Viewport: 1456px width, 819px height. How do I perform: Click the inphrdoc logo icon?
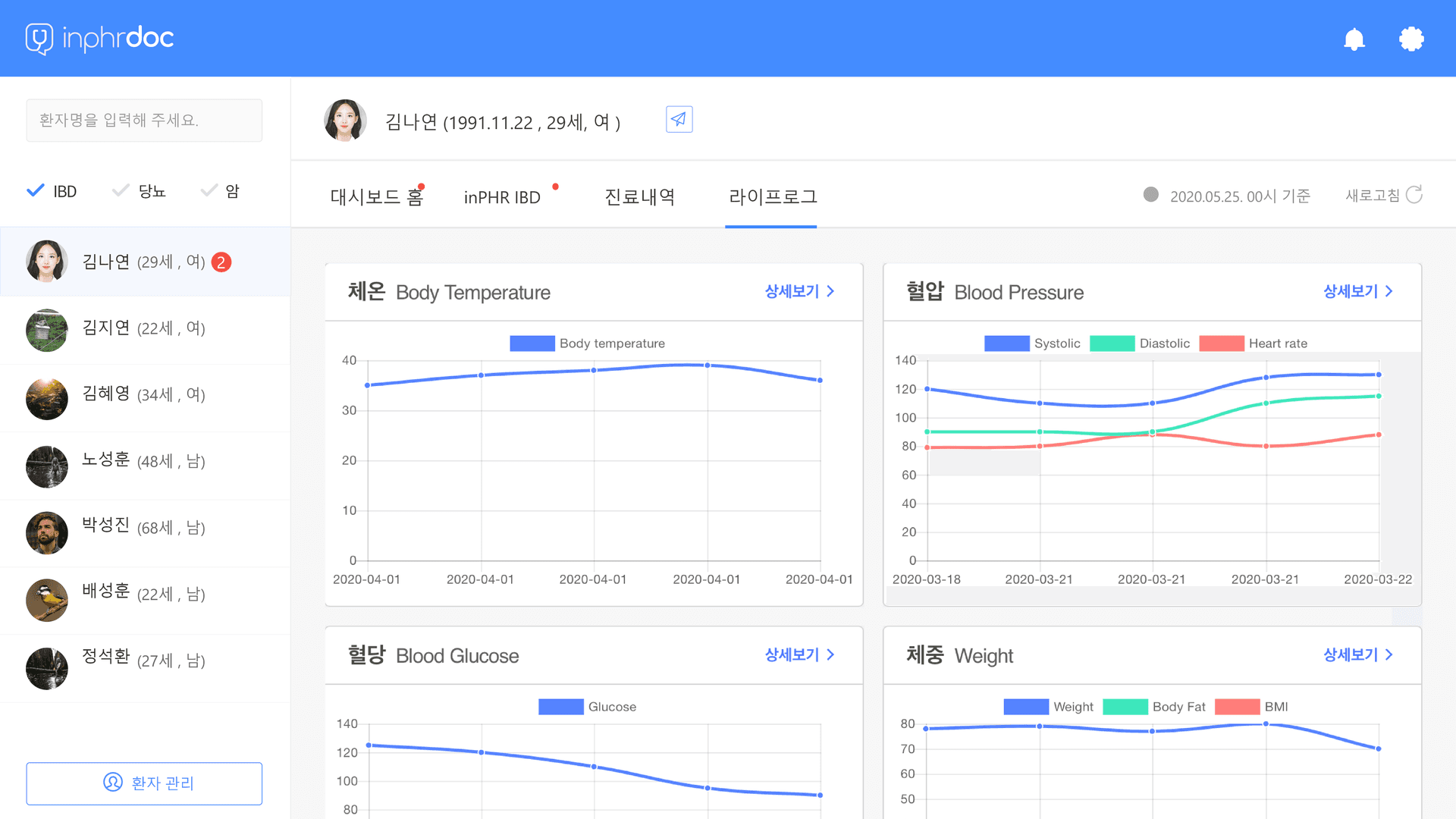[x=39, y=39]
